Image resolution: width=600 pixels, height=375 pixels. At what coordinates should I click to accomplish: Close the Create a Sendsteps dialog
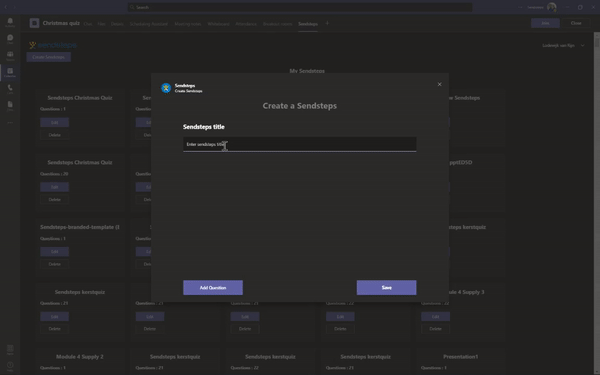[439, 84]
